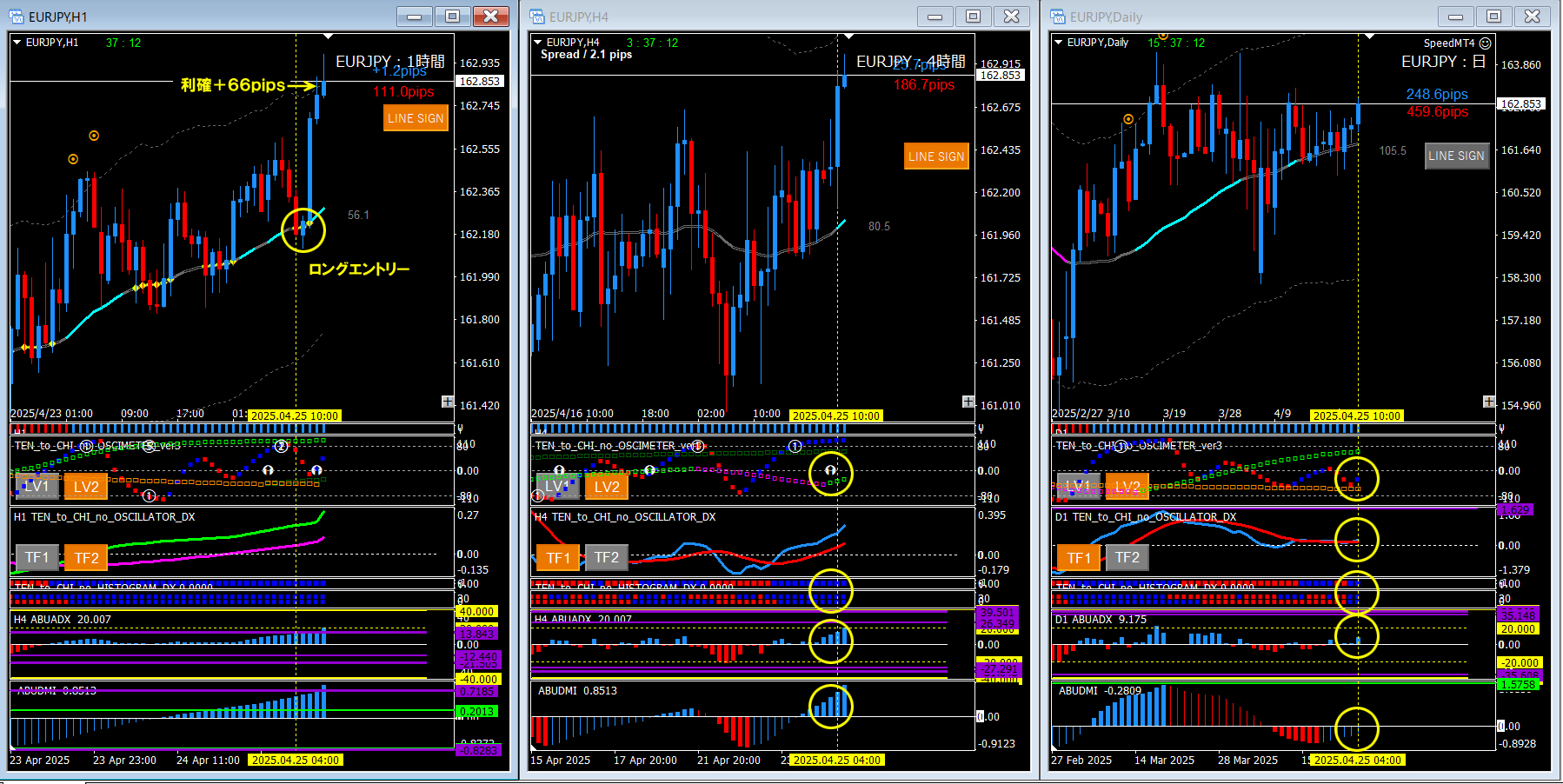Click LINE SIGN in the H4 chart

tap(936, 156)
